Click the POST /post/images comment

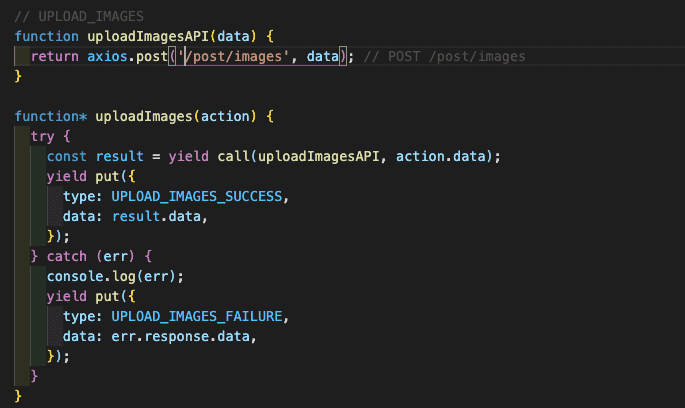point(444,56)
